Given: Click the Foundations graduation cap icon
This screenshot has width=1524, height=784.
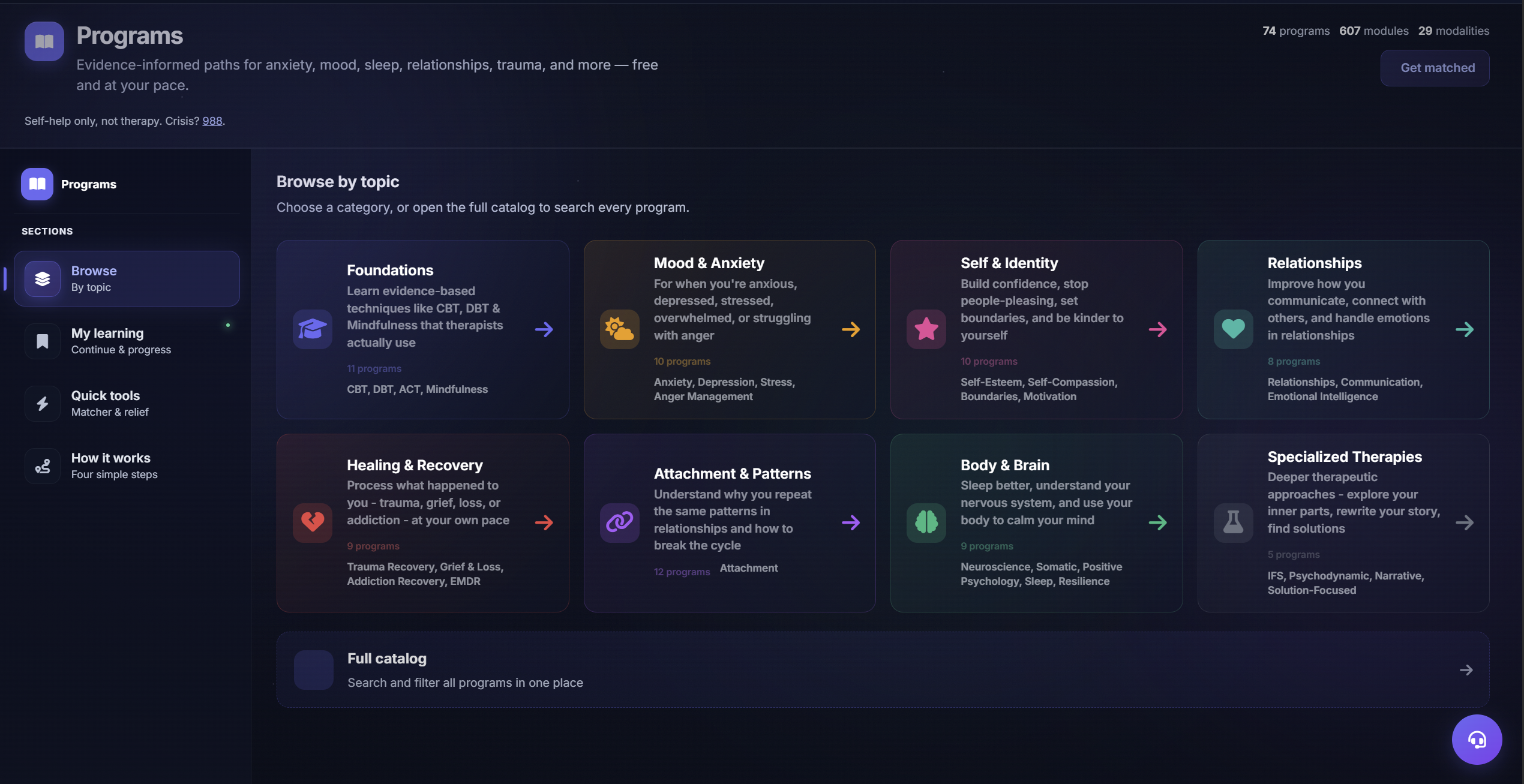Looking at the screenshot, I should (313, 329).
